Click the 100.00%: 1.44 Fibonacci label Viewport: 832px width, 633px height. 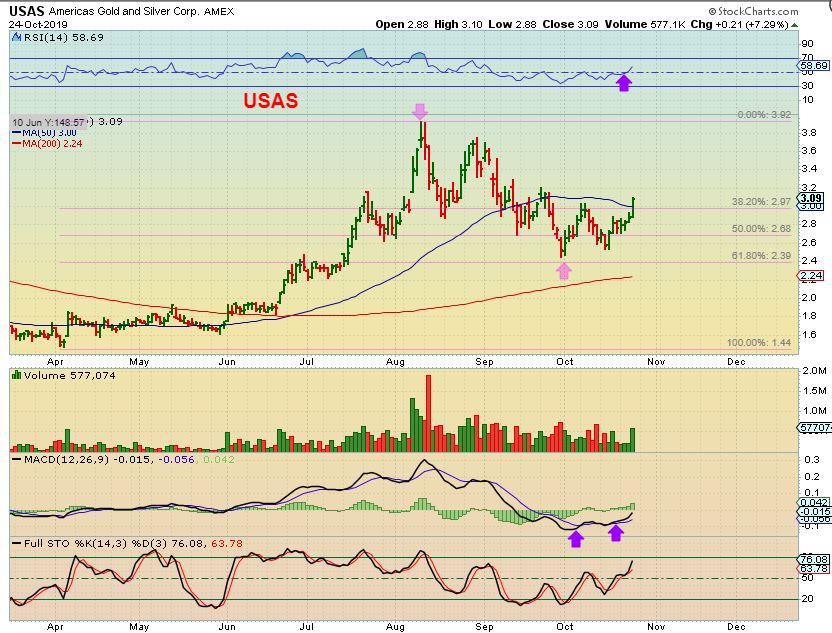click(x=759, y=343)
